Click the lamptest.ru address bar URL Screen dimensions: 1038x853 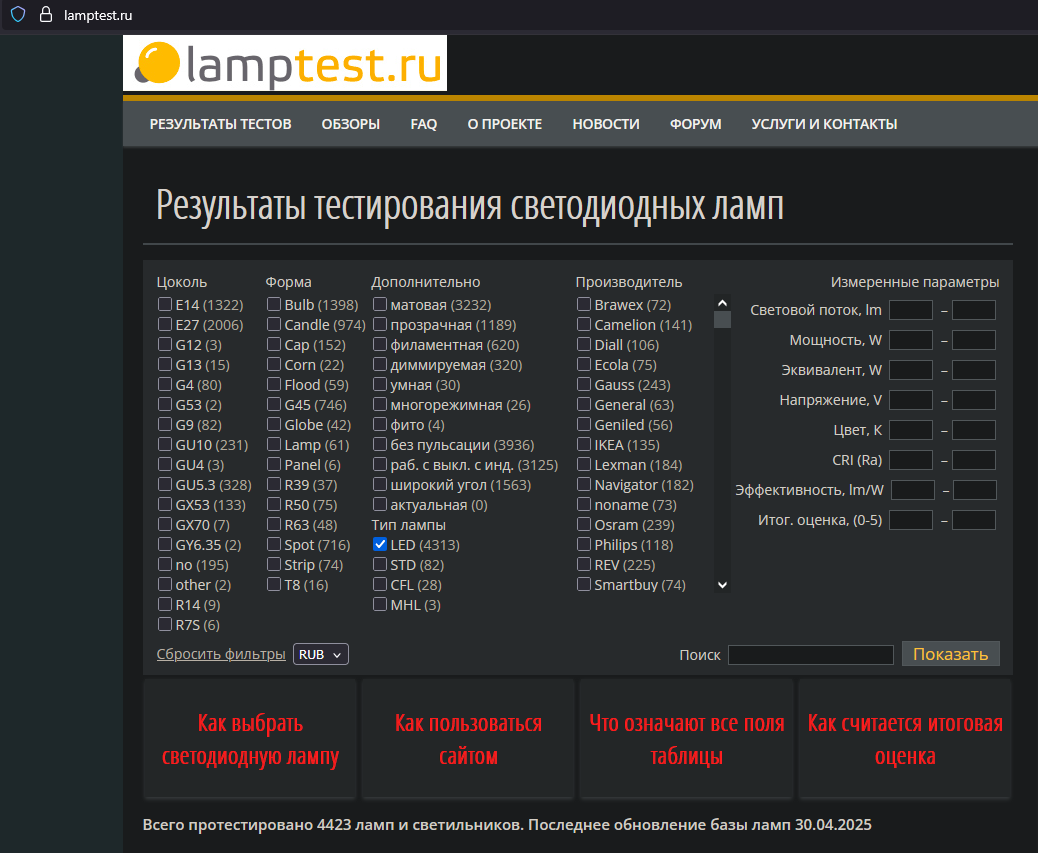tap(98, 15)
